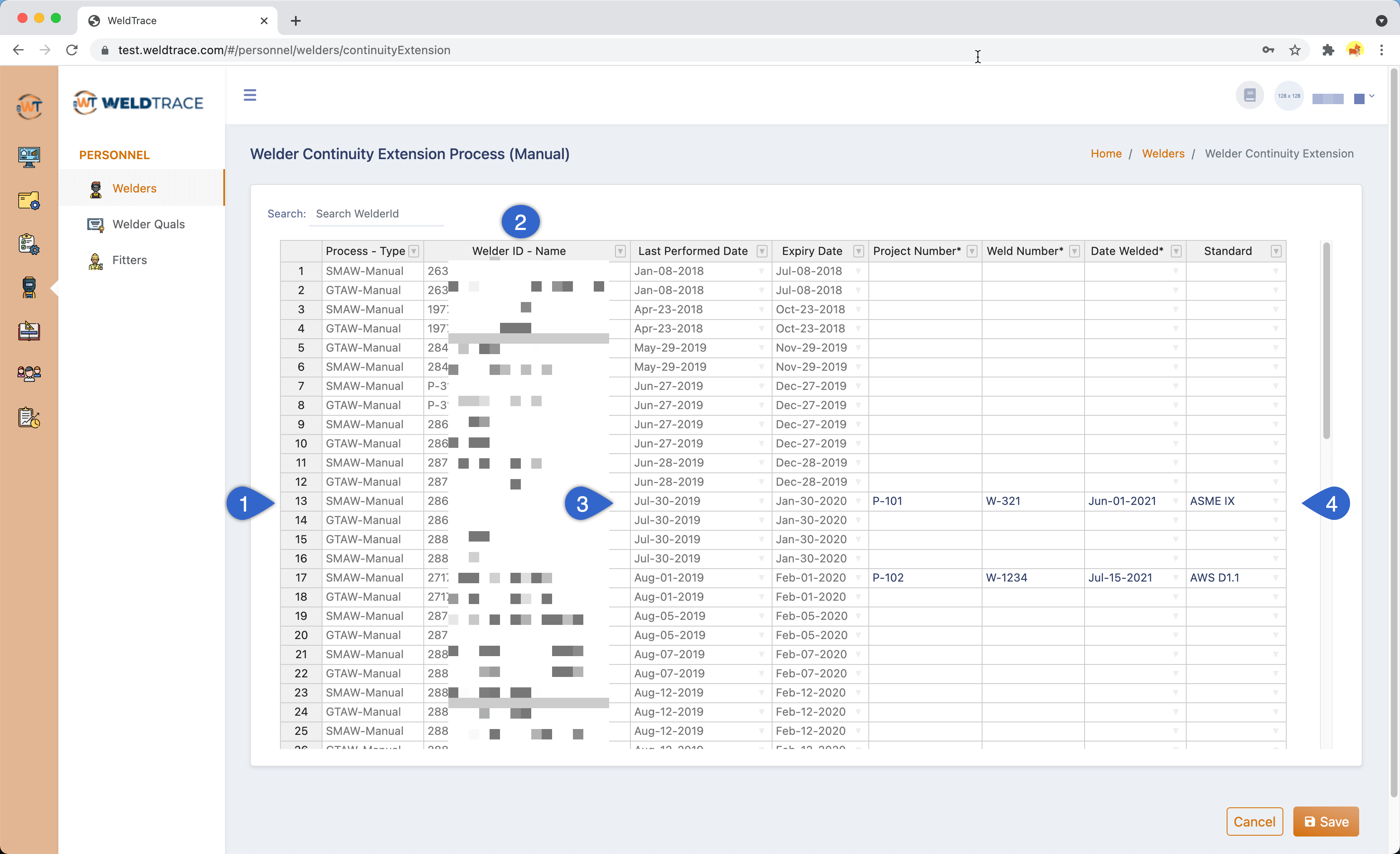This screenshot has width=1400, height=854.
Task: Click the Cancel button
Action: [1255, 822]
